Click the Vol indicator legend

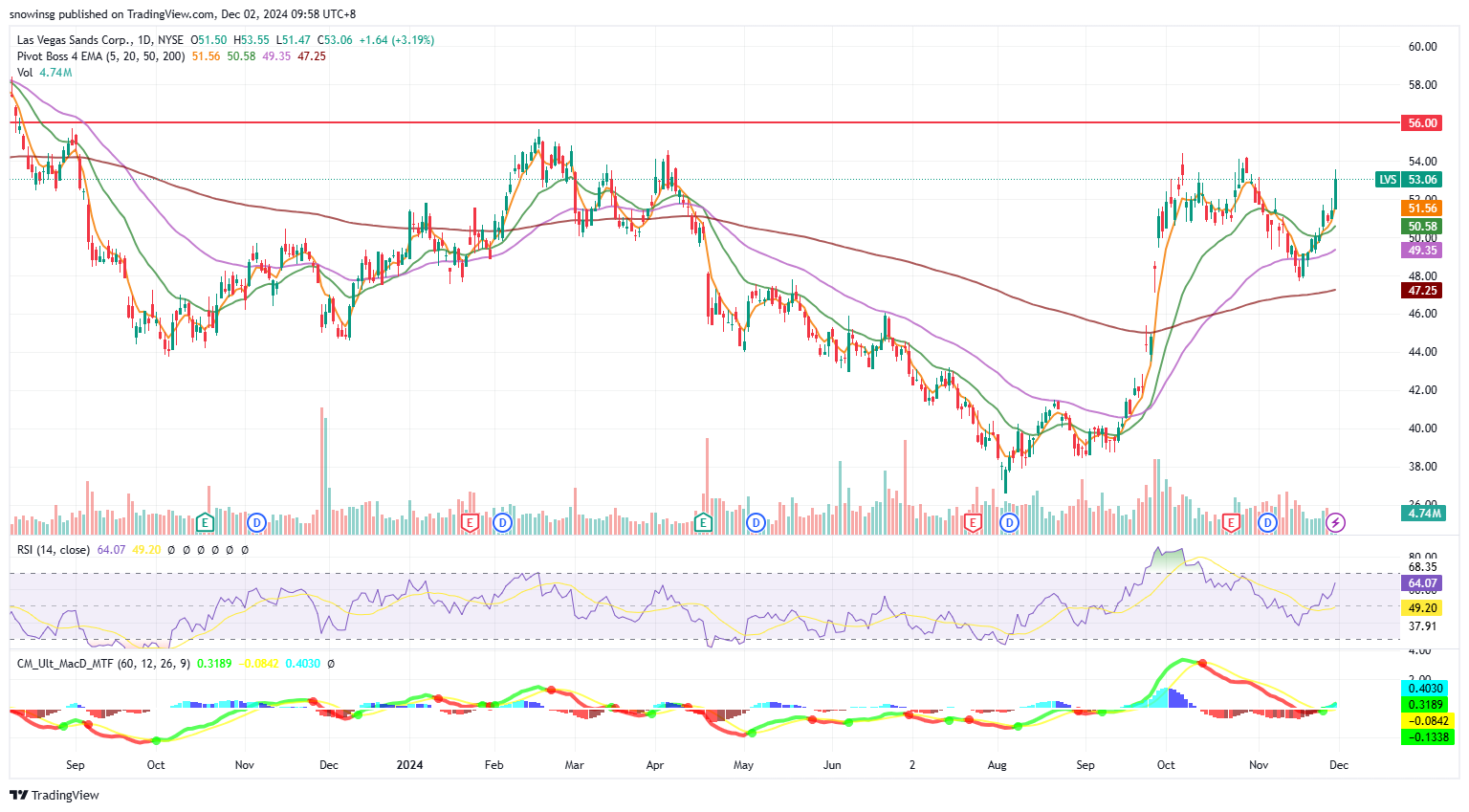point(25,73)
